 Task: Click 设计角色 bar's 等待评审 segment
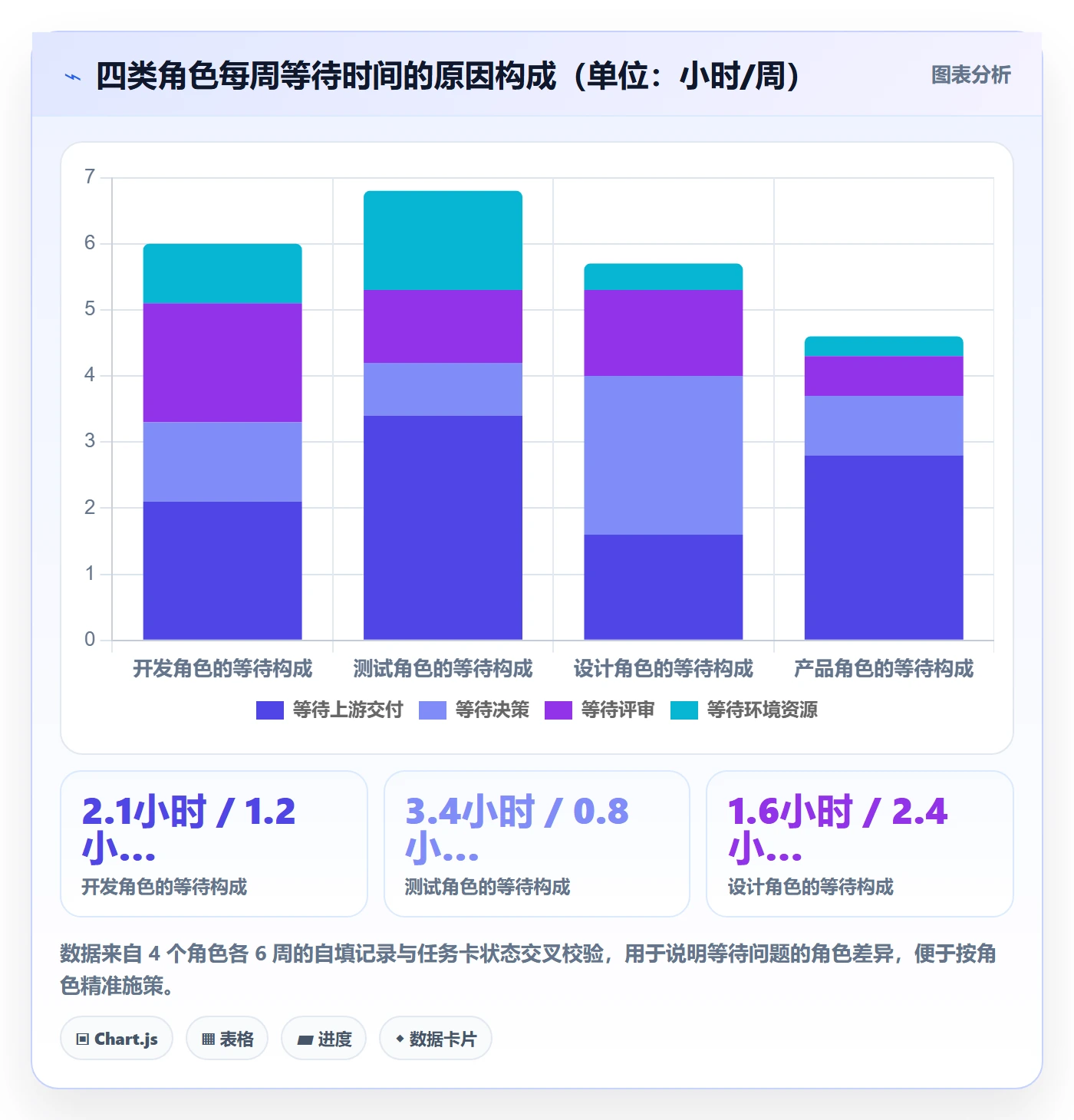click(664, 333)
